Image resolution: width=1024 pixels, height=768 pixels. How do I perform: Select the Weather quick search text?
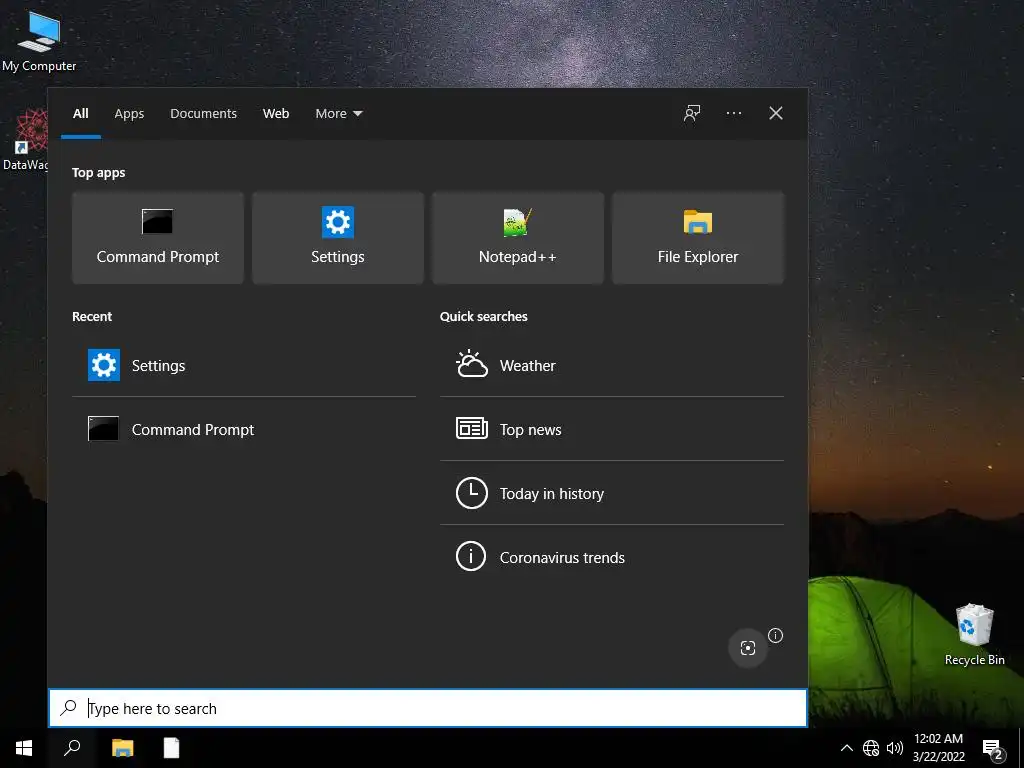click(528, 366)
